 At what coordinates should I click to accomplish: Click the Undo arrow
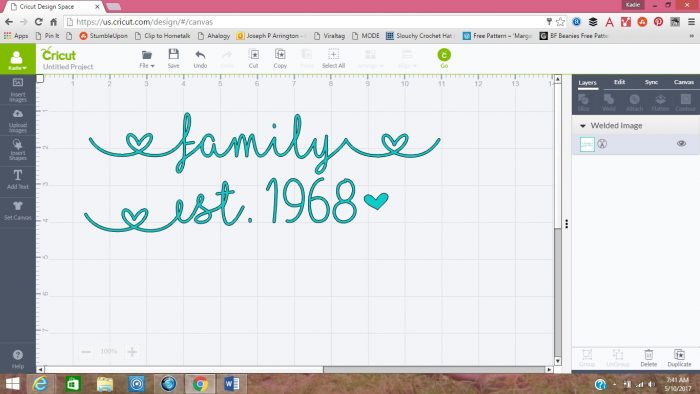pos(200,59)
